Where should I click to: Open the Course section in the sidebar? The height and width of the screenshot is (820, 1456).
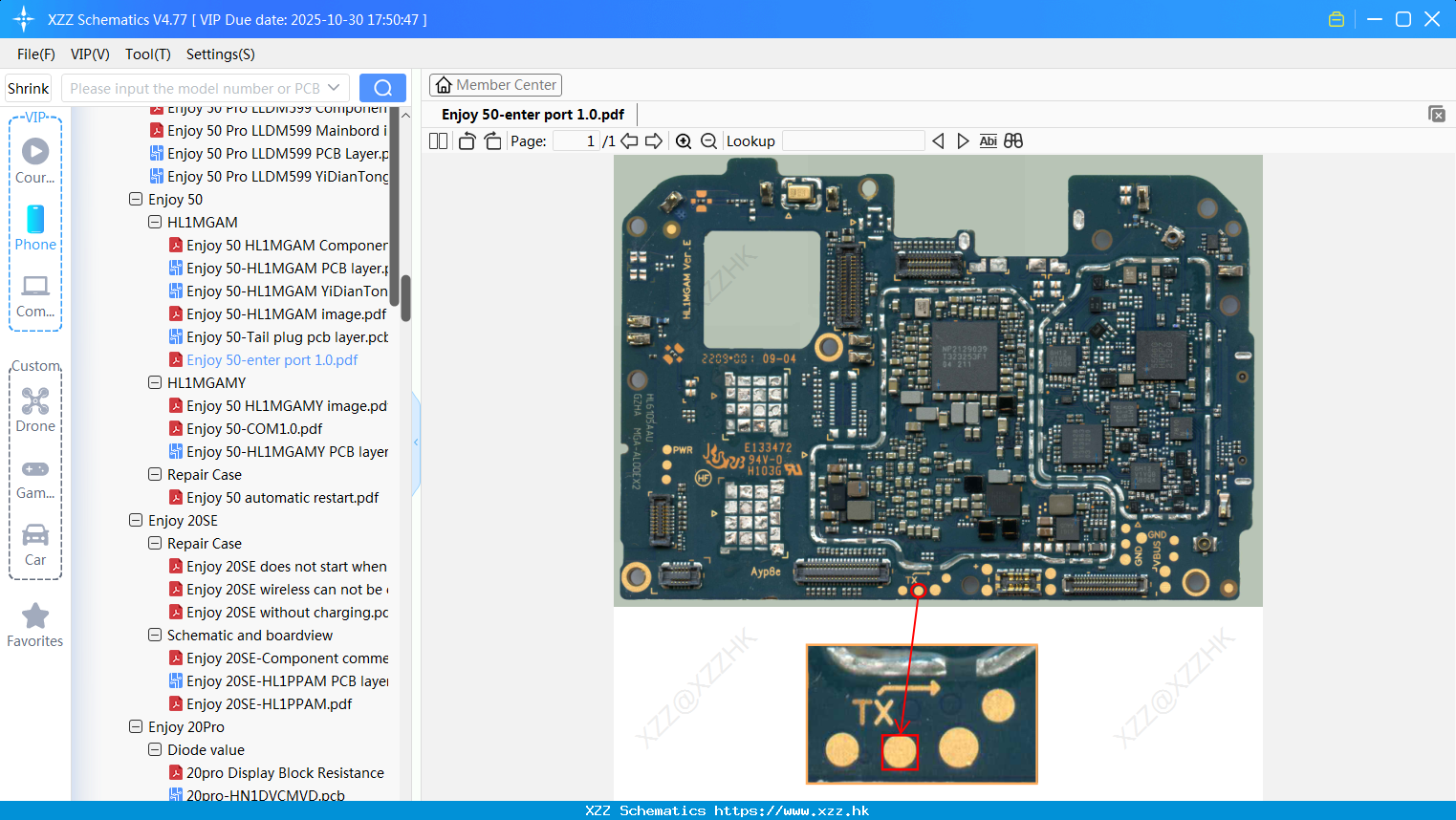pos(35,161)
